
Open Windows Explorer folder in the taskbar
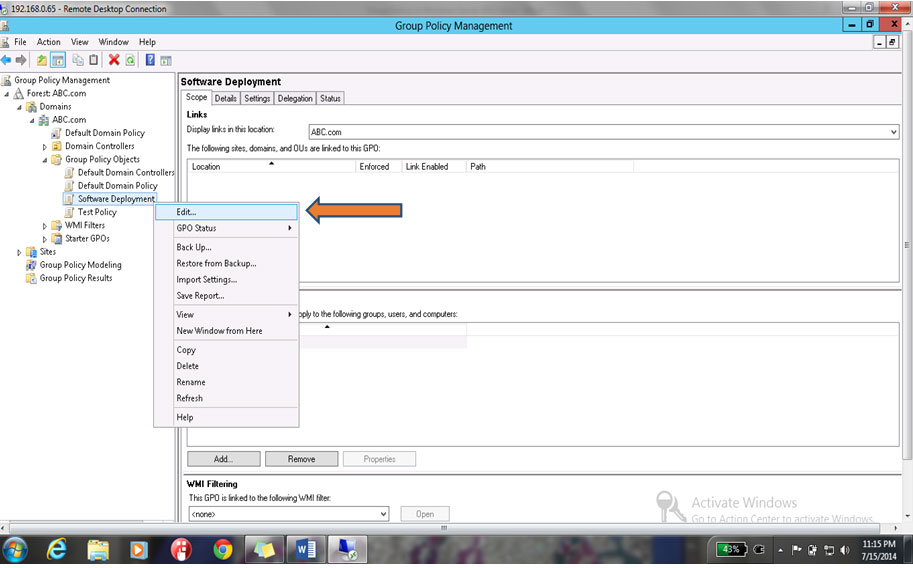(98, 549)
